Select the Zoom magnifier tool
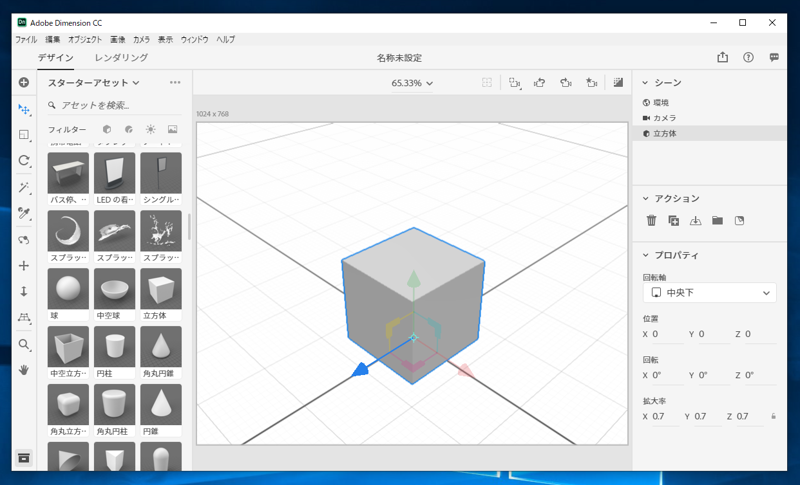Viewport: 800px width, 485px height. (24, 345)
